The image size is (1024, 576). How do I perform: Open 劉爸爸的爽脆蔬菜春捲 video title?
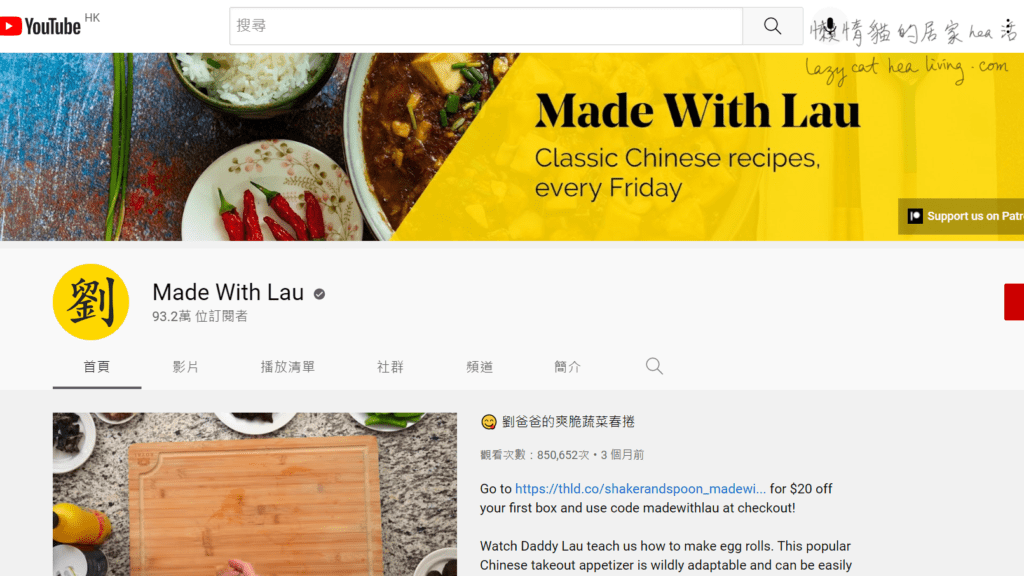[x=568, y=422]
